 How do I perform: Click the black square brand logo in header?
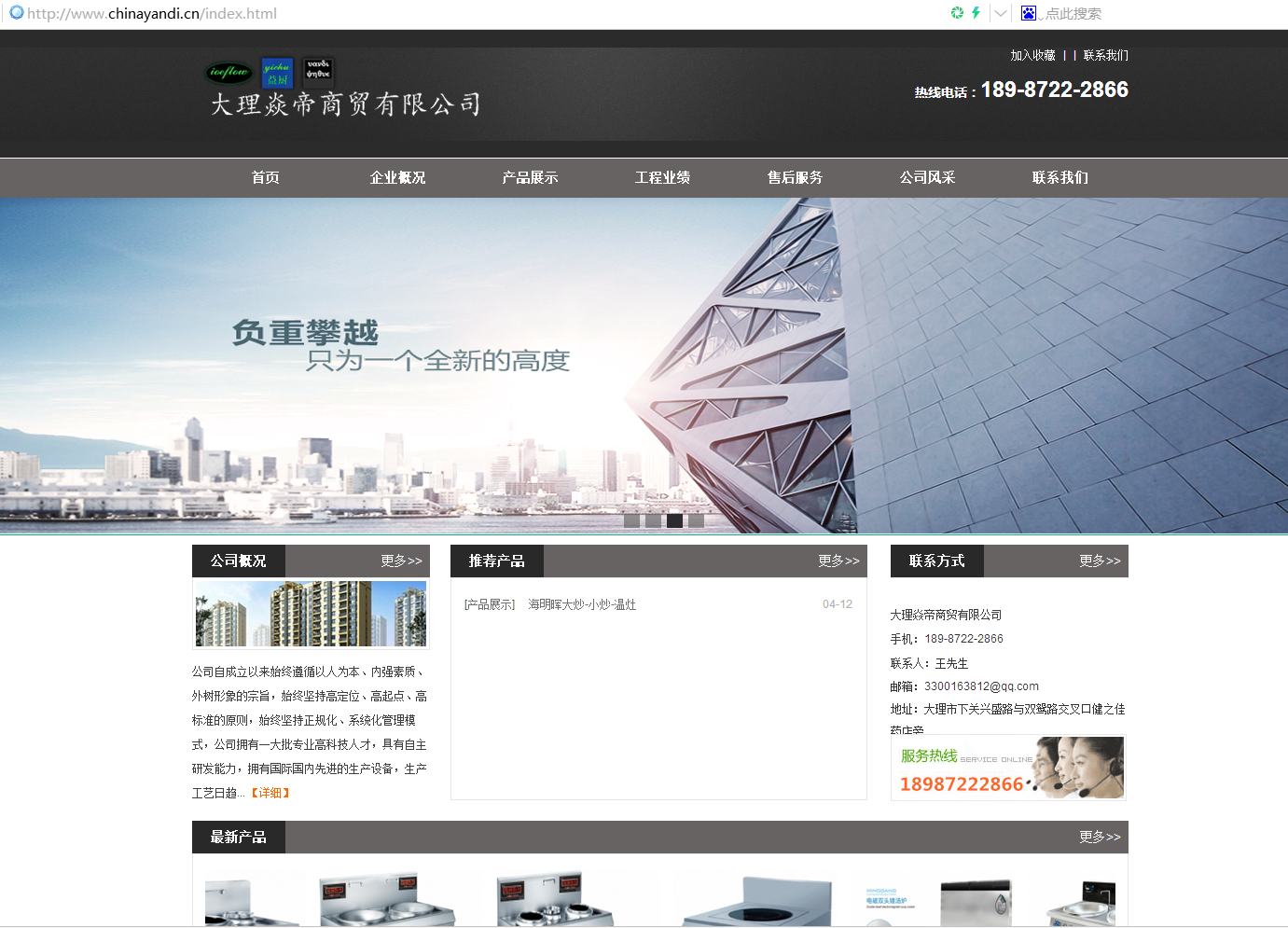click(x=318, y=73)
